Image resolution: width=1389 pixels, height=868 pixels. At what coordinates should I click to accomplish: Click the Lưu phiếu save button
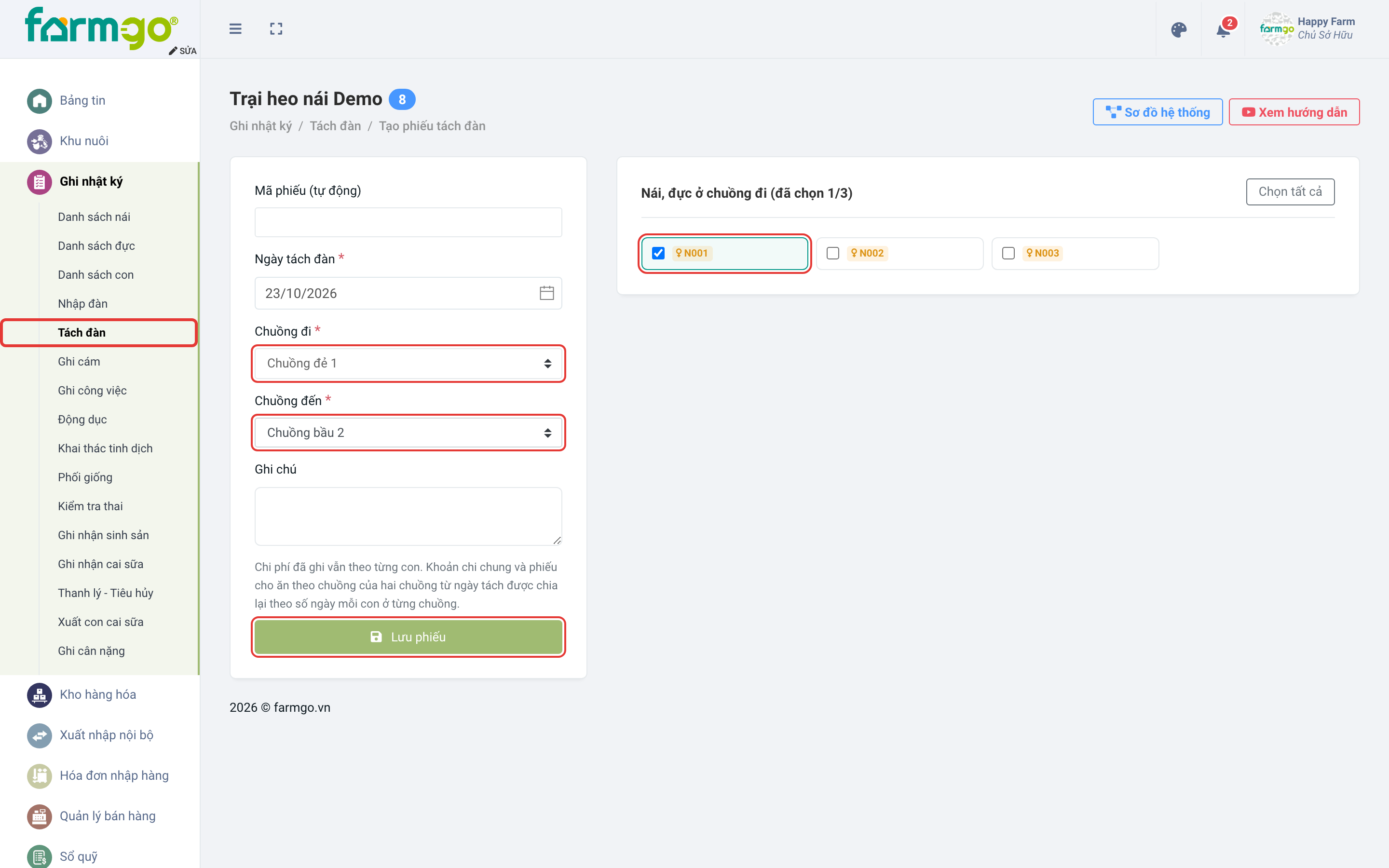click(408, 637)
